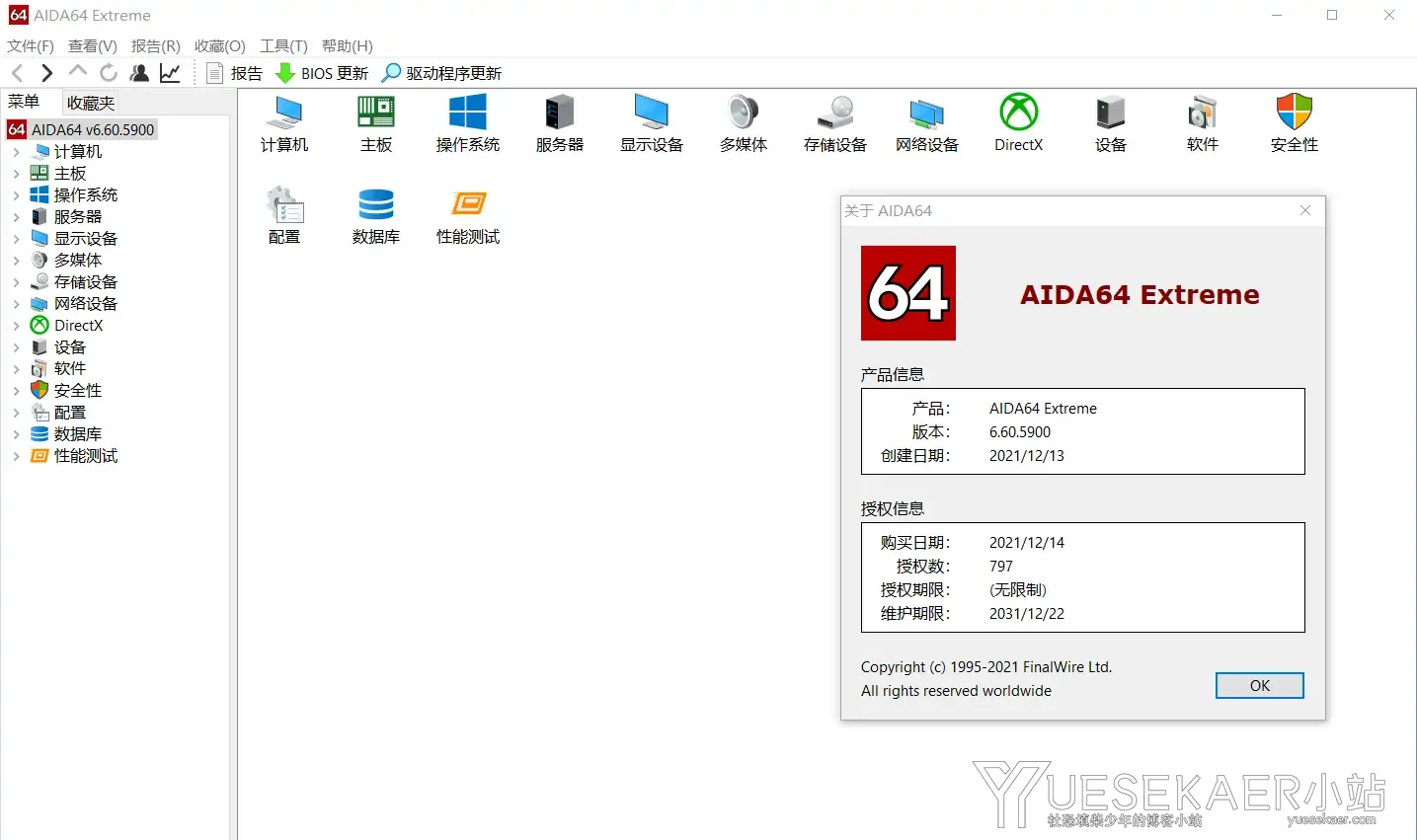This screenshot has height=840, width=1417.
Task: Open the 设备 icon in main panel
Action: [x=1111, y=123]
